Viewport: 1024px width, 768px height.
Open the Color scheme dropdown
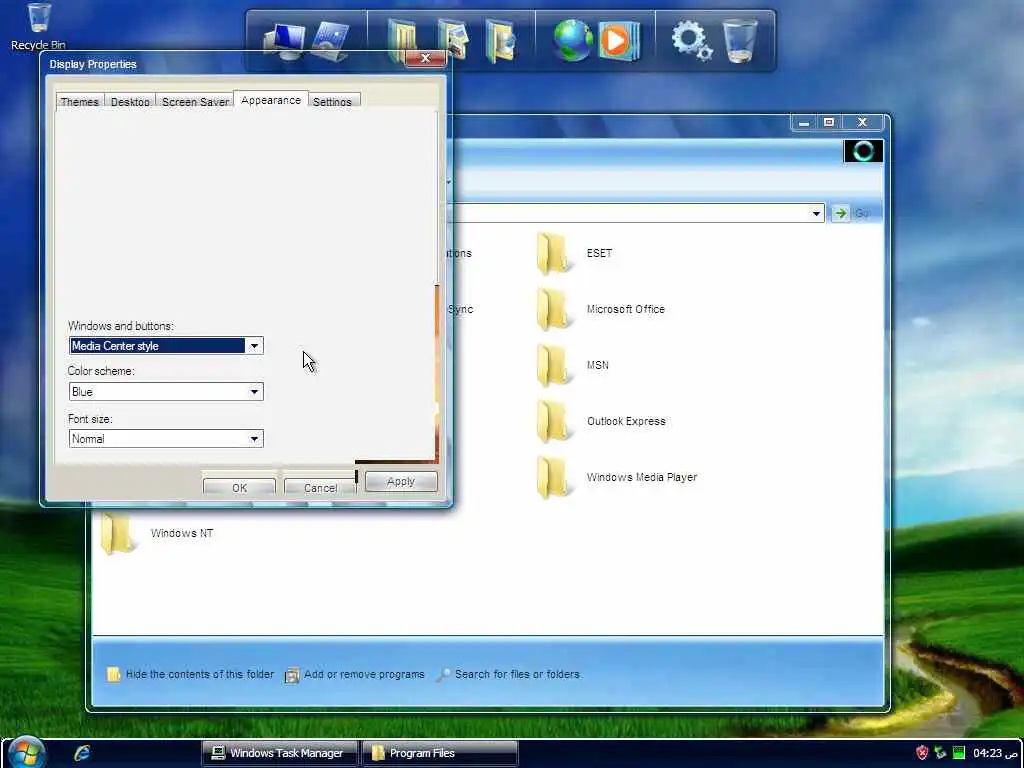coord(254,392)
